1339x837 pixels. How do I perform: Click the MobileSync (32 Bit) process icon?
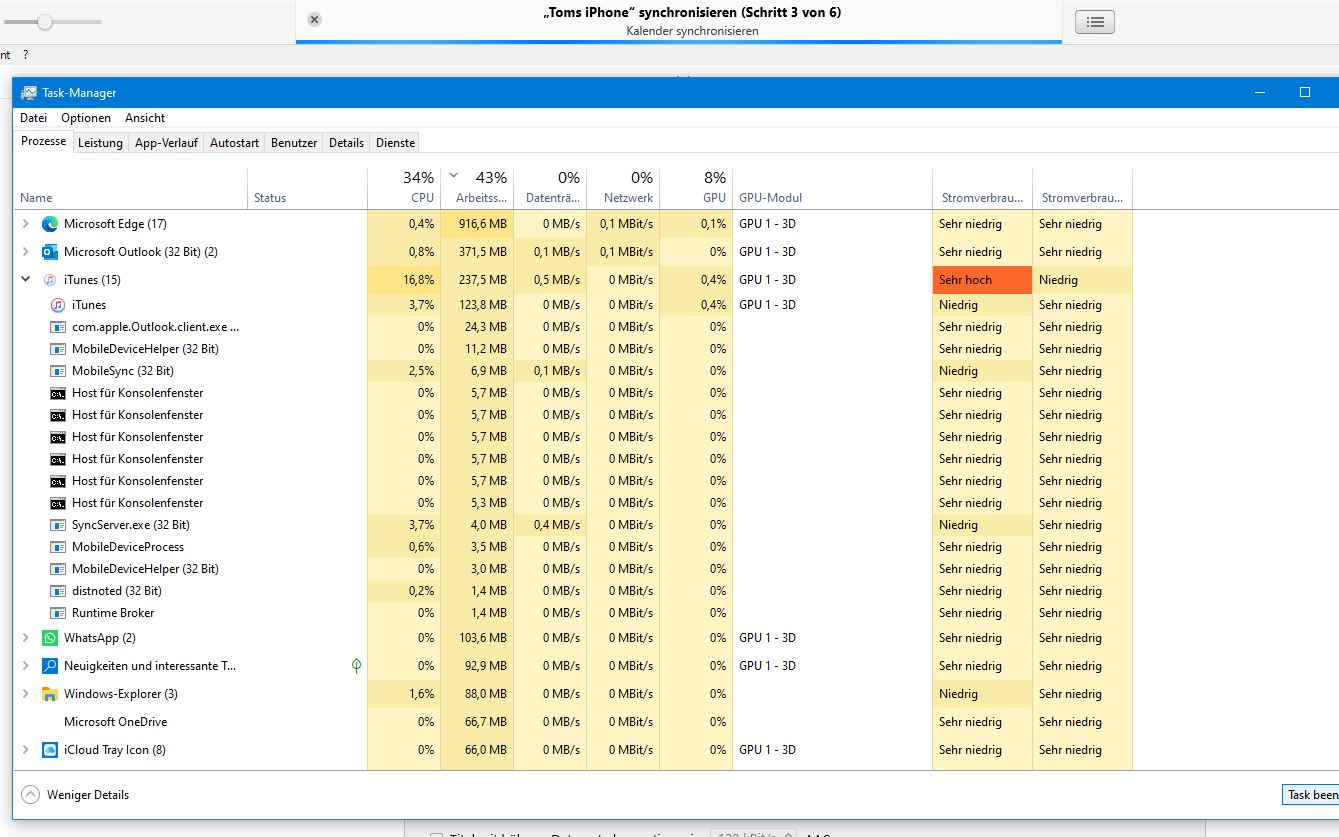coord(58,371)
